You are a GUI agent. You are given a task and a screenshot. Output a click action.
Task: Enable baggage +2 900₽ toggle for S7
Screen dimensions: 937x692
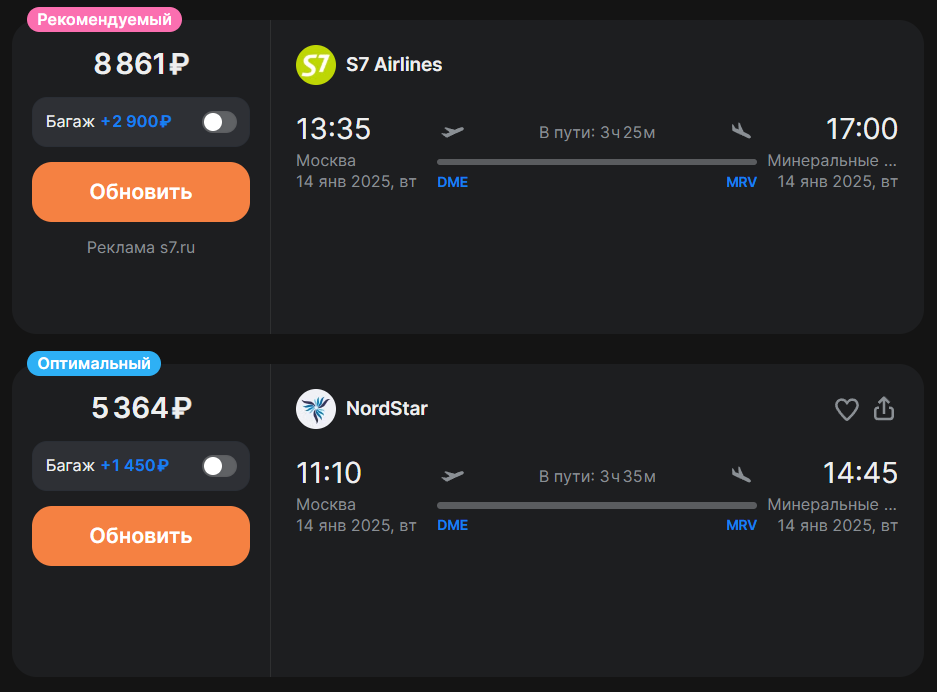(219, 122)
